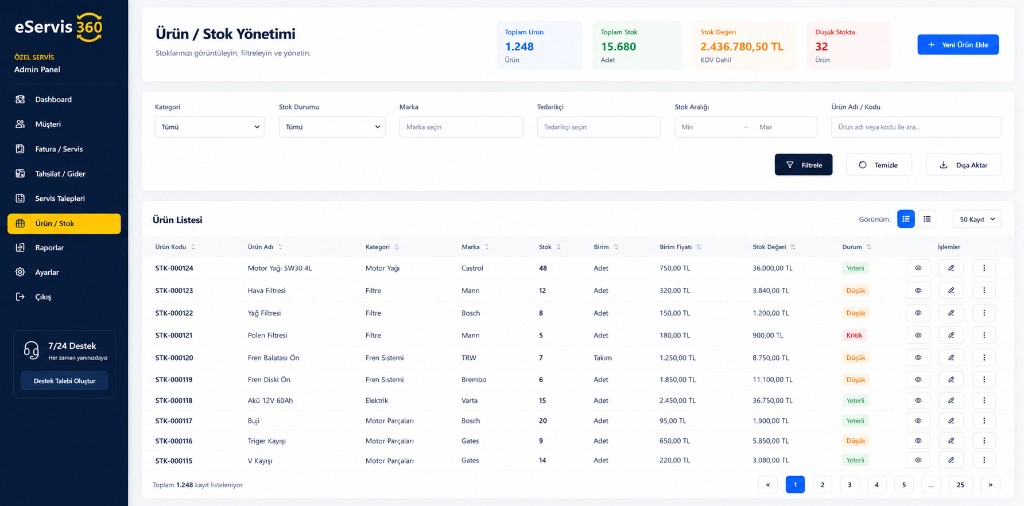This screenshot has width=1024, height=506.
Task: View Fren Balatası Ön row eye icon
Action: (918, 358)
